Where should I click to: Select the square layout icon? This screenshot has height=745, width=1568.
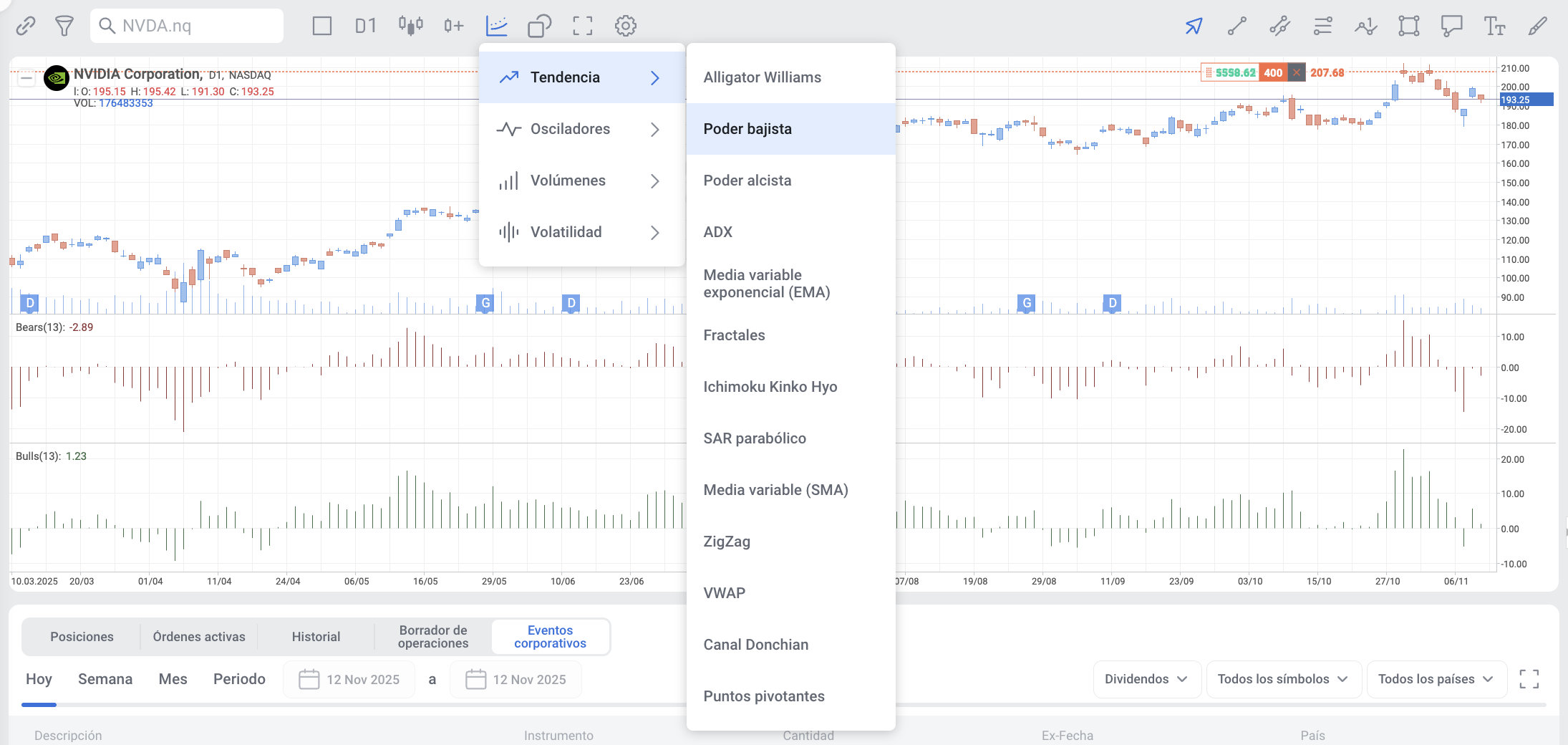[322, 27]
